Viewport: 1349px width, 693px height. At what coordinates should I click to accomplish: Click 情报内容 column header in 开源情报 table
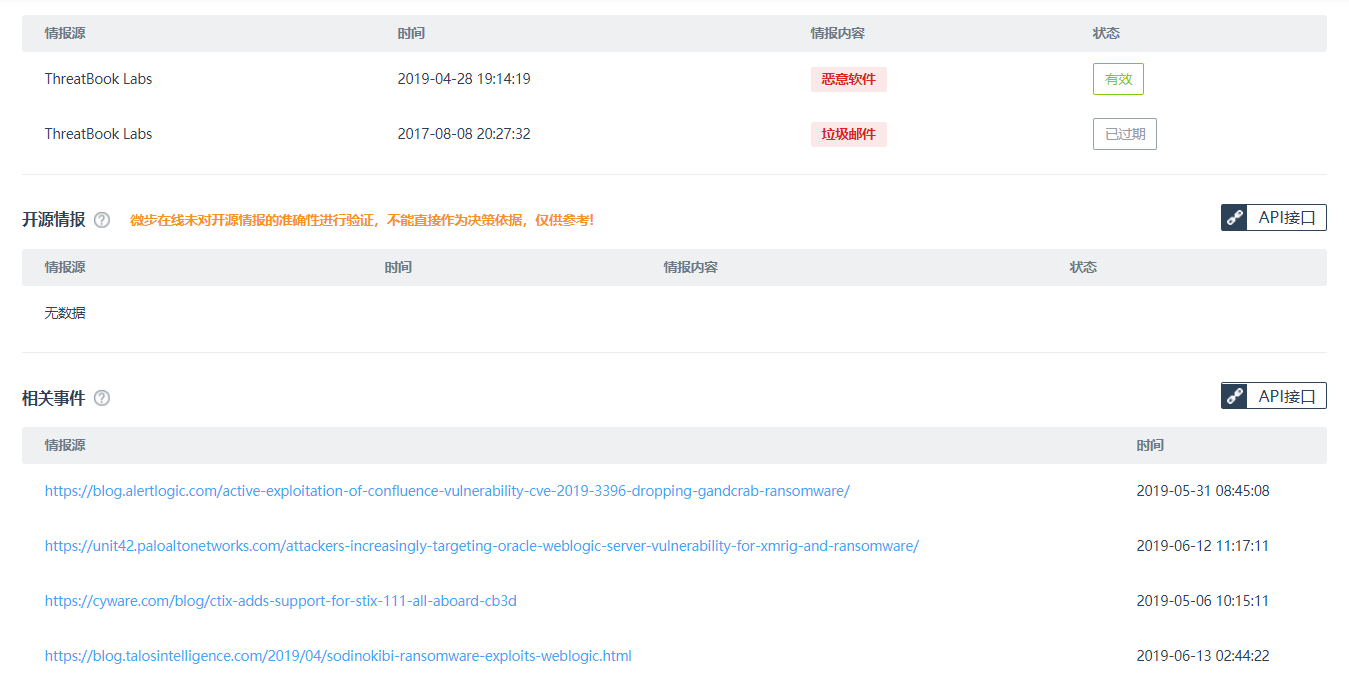click(x=690, y=268)
